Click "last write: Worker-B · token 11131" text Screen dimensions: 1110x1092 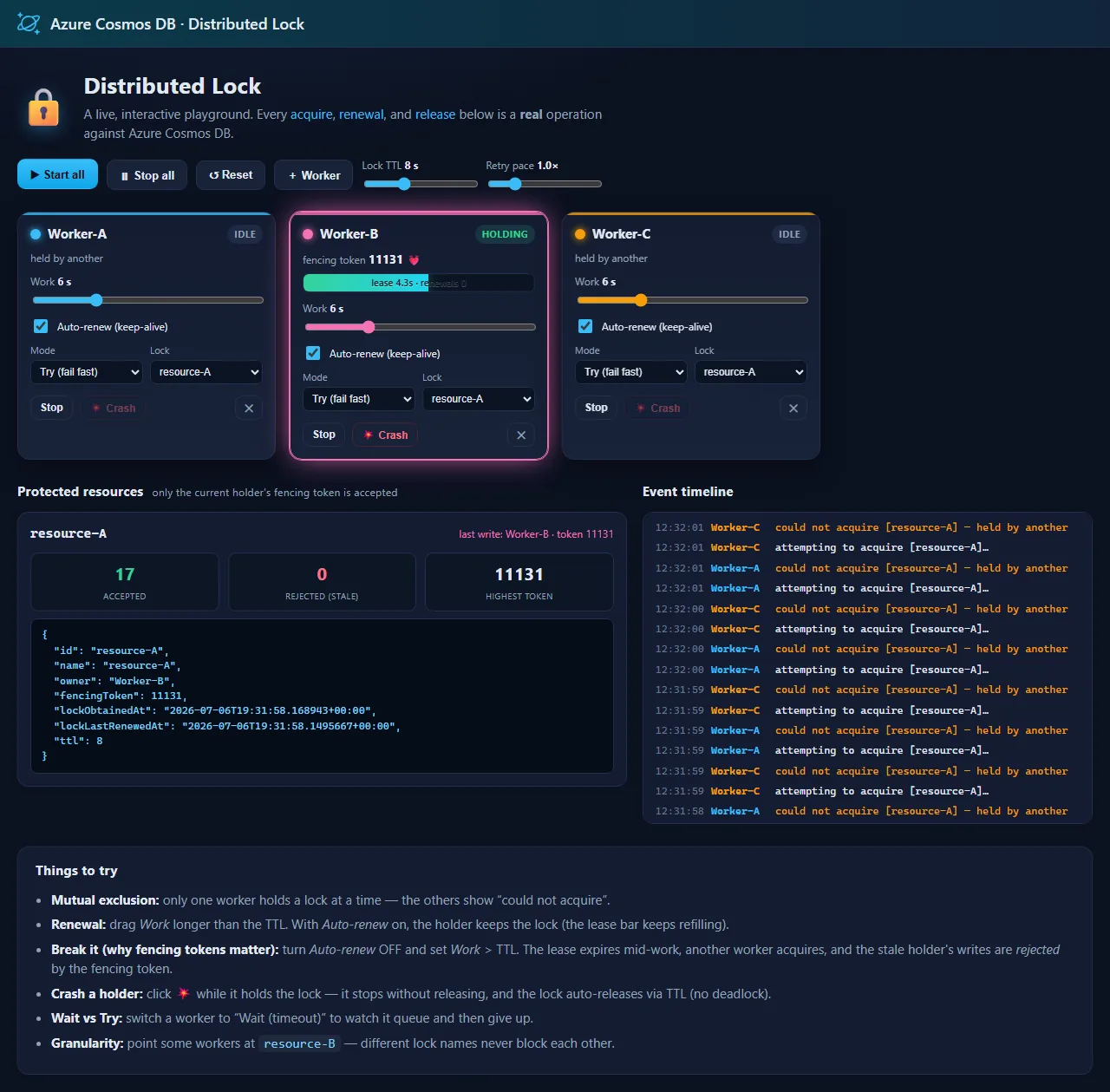click(536, 534)
